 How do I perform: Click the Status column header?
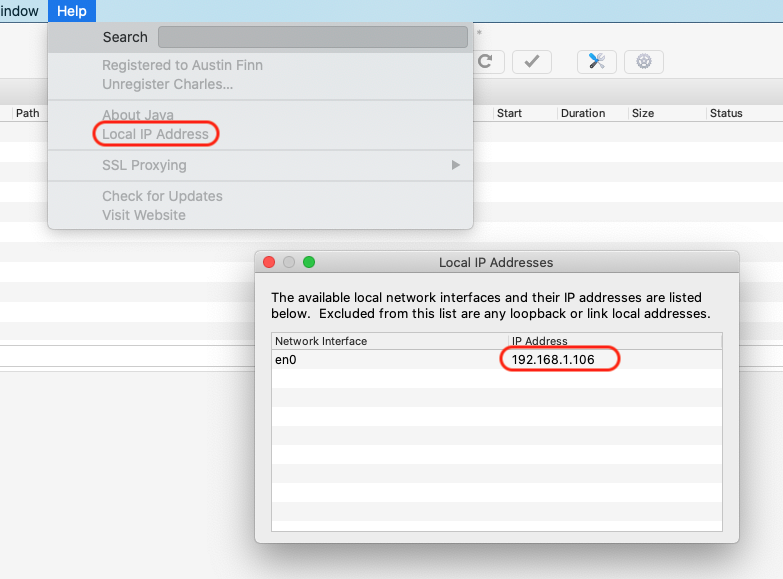[x=726, y=113]
